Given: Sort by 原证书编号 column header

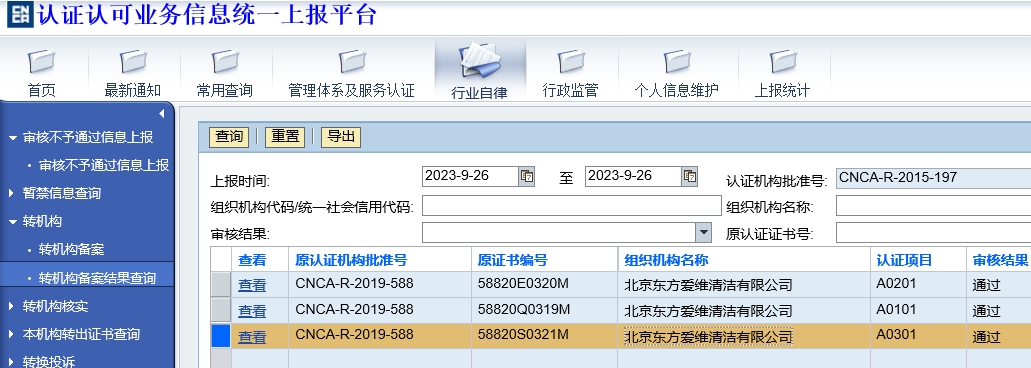Looking at the screenshot, I should [513, 260].
